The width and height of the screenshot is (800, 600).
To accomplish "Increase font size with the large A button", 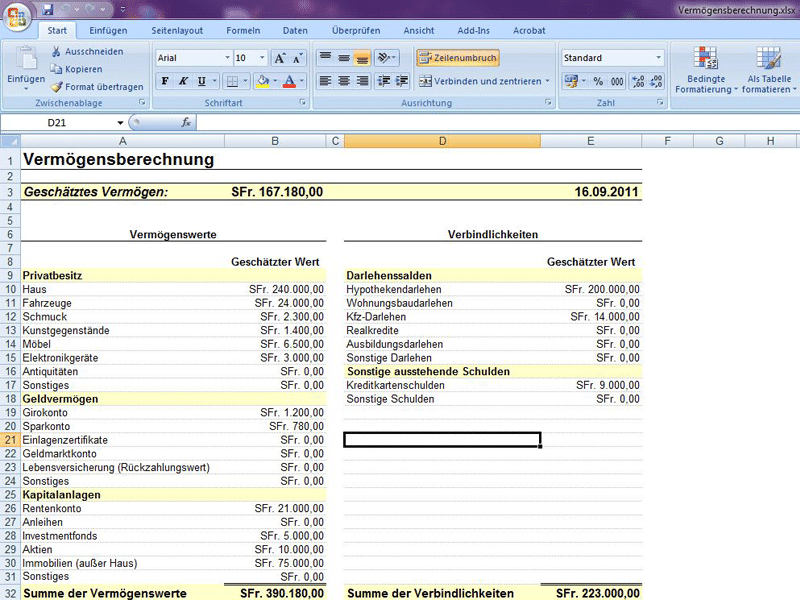I will click(280, 58).
